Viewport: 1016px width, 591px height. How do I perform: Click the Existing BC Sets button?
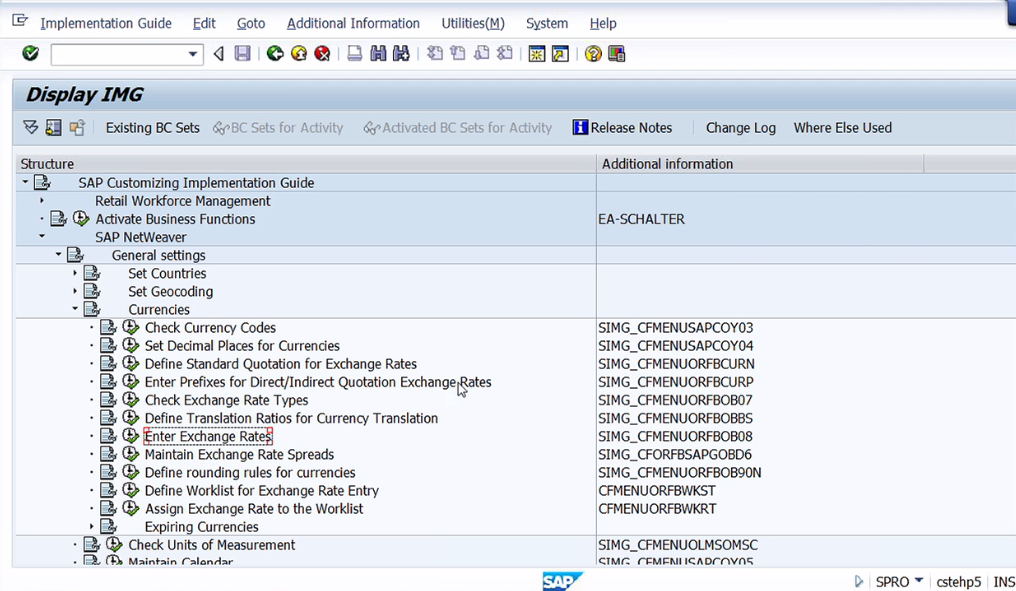click(x=152, y=128)
